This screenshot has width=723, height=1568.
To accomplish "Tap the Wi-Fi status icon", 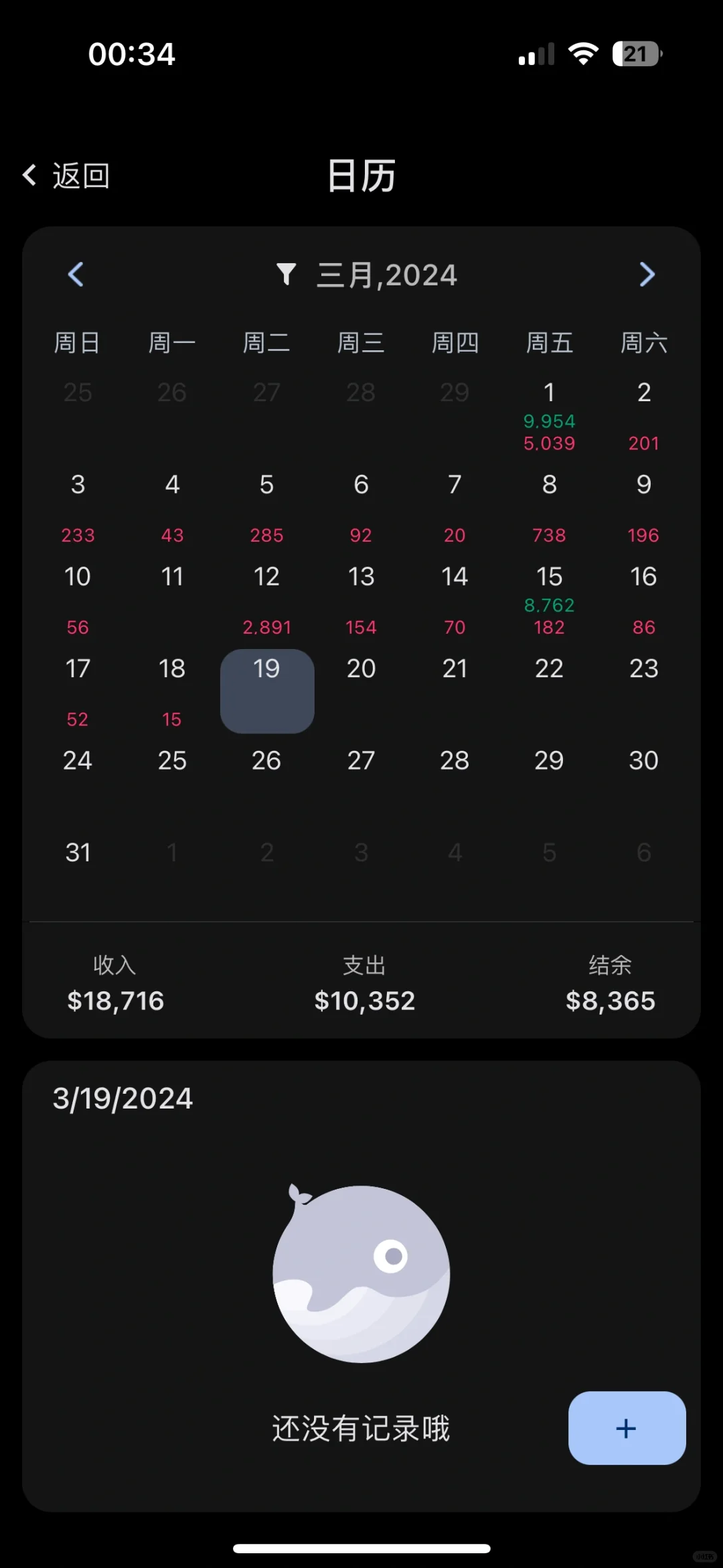I will coord(583,54).
